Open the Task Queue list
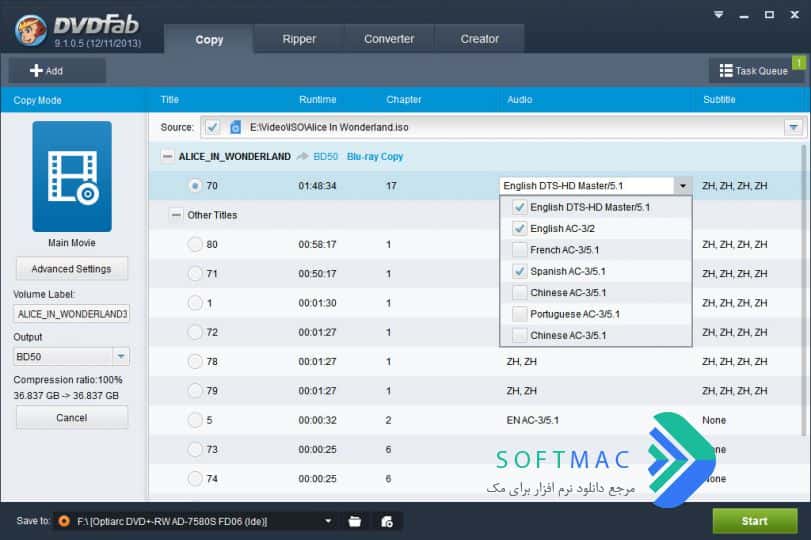Image resolution: width=811 pixels, height=540 pixels. pos(754,71)
